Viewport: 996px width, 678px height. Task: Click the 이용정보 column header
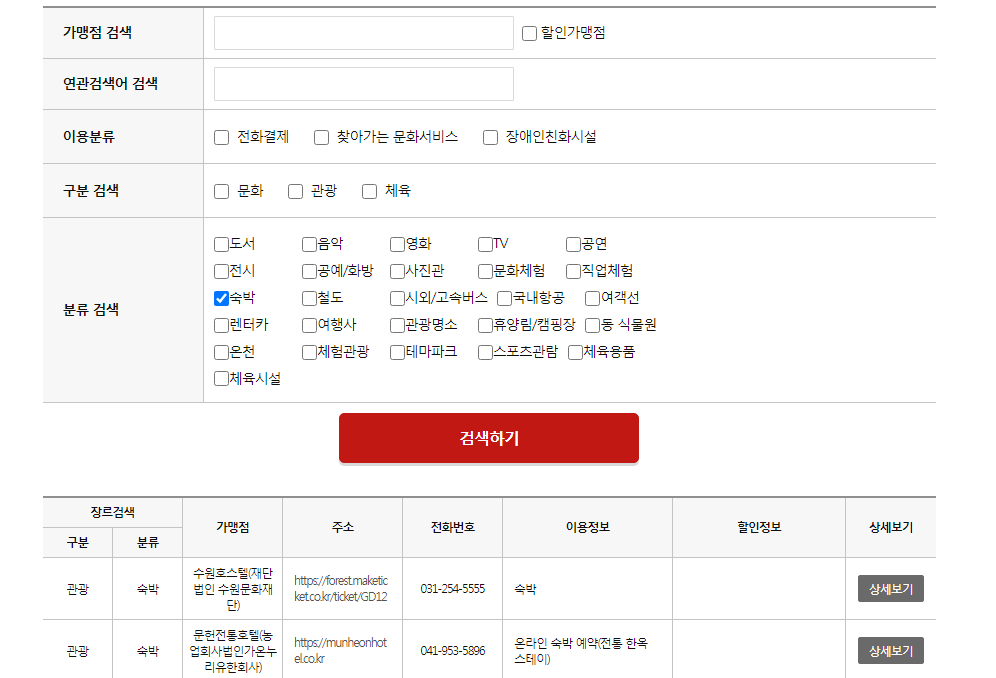(588, 527)
